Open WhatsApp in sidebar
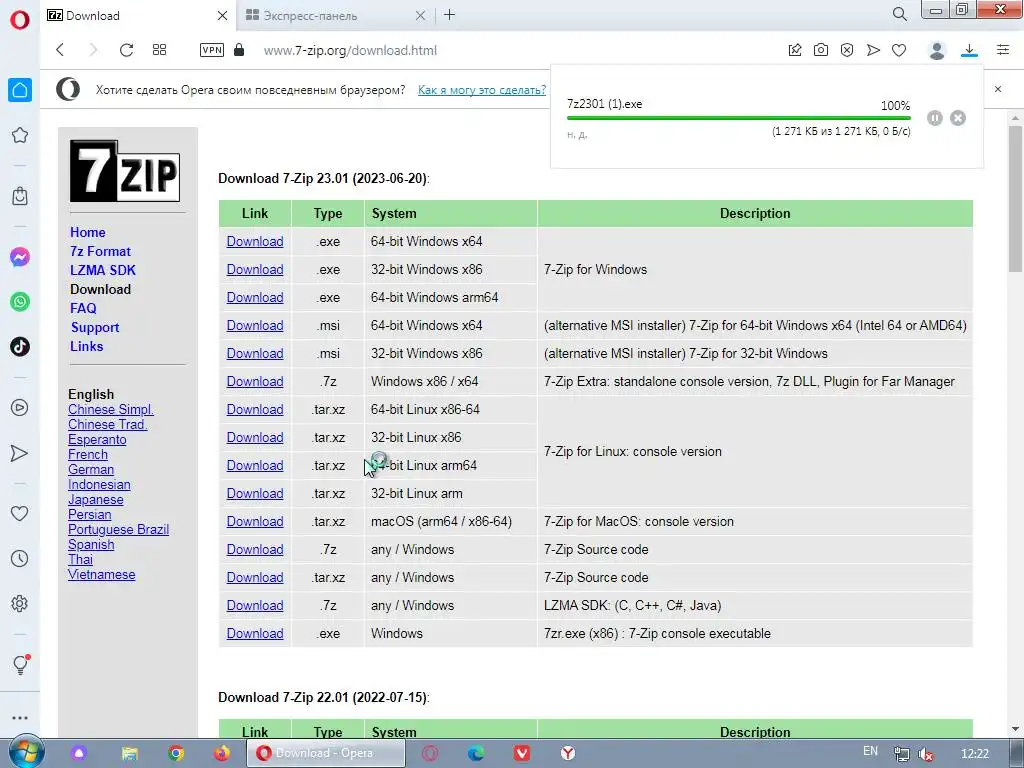The image size is (1024, 768). [x=20, y=302]
